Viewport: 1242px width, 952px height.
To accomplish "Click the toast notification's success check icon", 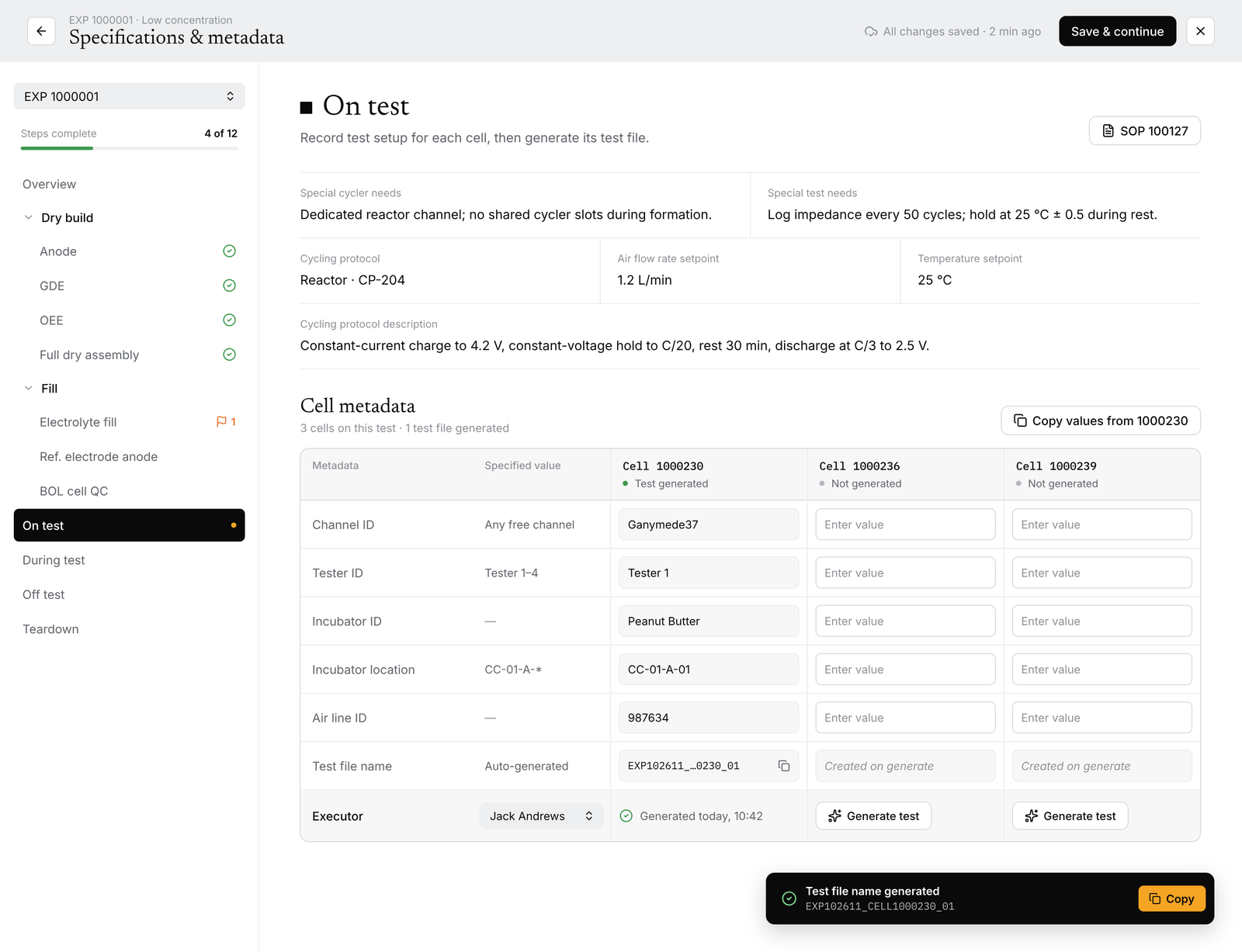I will point(789,898).
